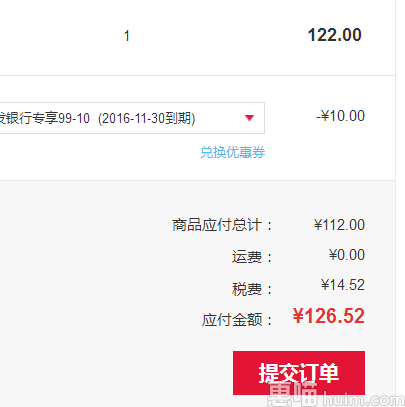405x407 pixels.
Task: Click the coupon discount amount -¥10.00
Action: 340,116
